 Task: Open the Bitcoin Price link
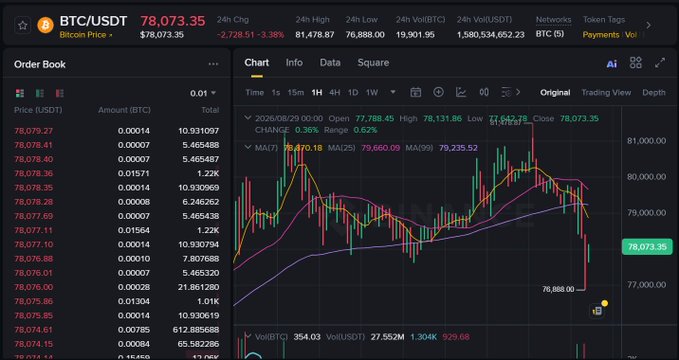coord(86,35)
